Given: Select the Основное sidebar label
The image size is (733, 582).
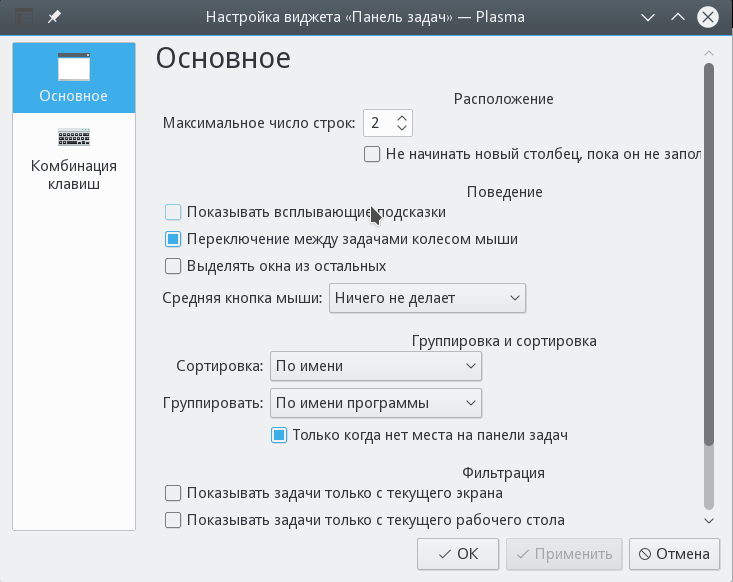Looking at the screenshot, I should [73, 96].
